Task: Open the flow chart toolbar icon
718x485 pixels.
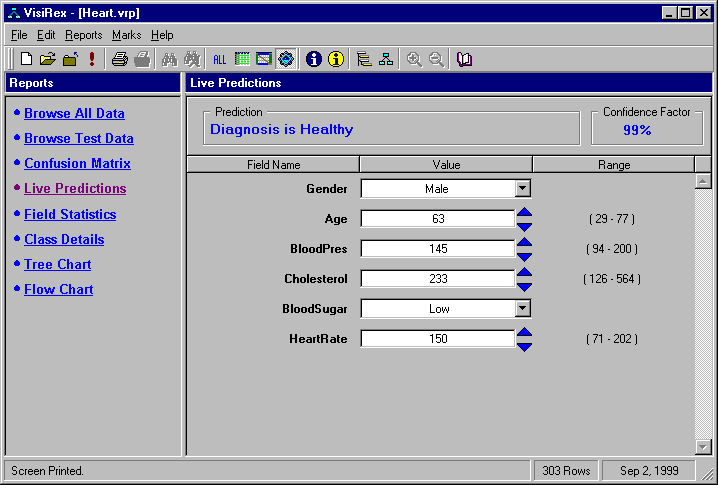Action: tap(386, 59)
